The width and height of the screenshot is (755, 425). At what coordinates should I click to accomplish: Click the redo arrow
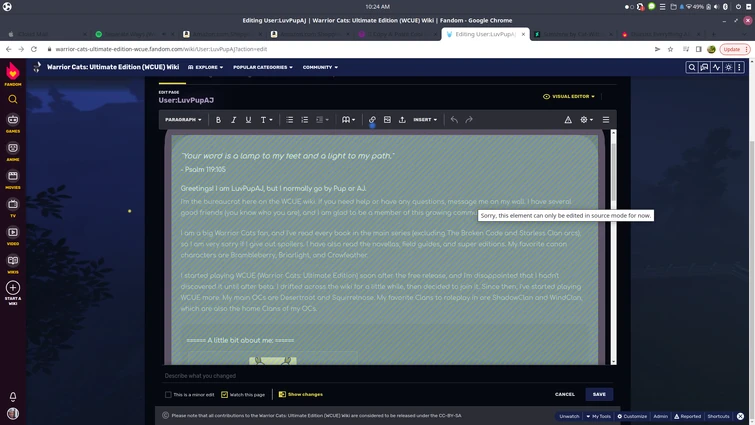(469, 120)
